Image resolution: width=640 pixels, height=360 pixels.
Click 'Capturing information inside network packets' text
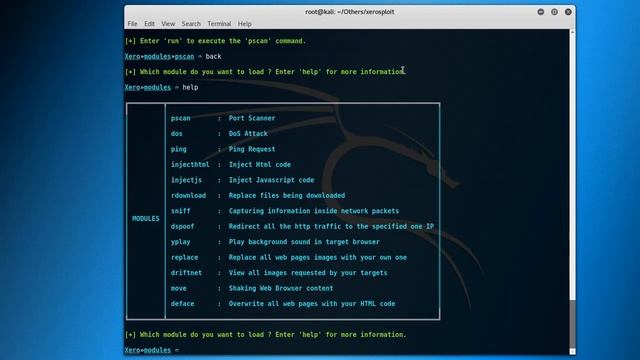coord(314,211)
